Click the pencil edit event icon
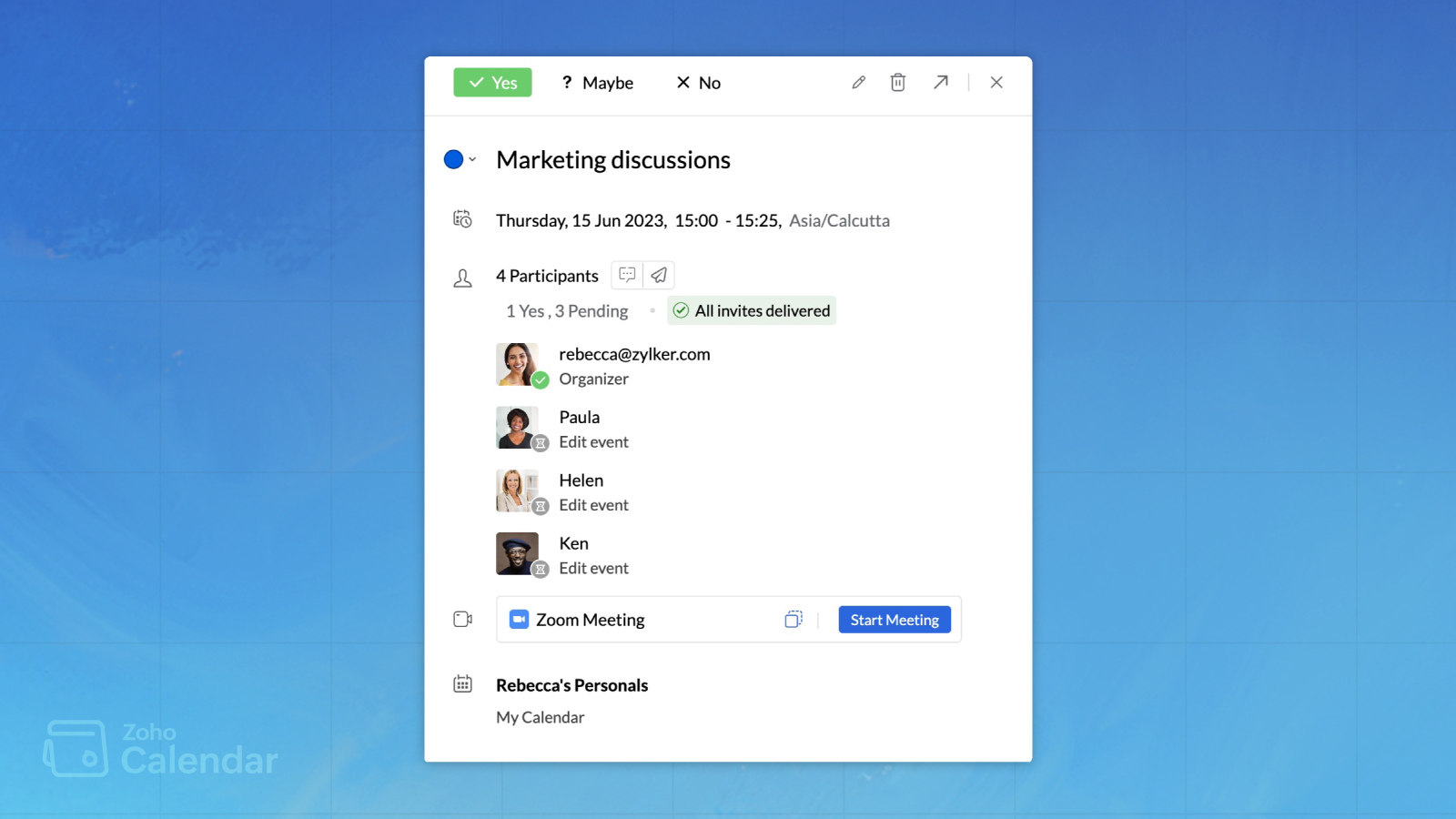 [x=858, y=83]
